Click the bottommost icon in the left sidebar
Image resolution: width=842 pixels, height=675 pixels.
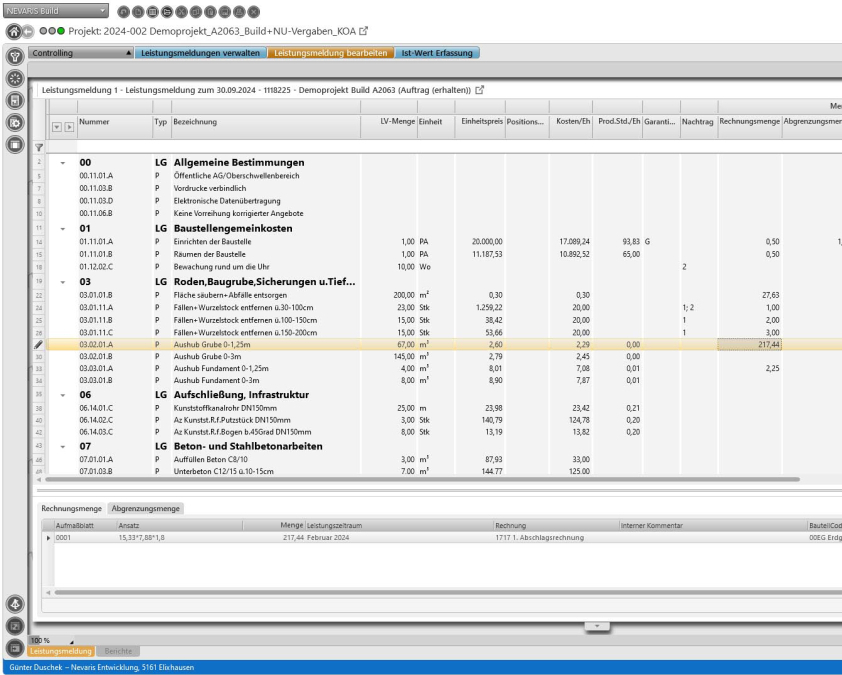click(x=15, y=647)
